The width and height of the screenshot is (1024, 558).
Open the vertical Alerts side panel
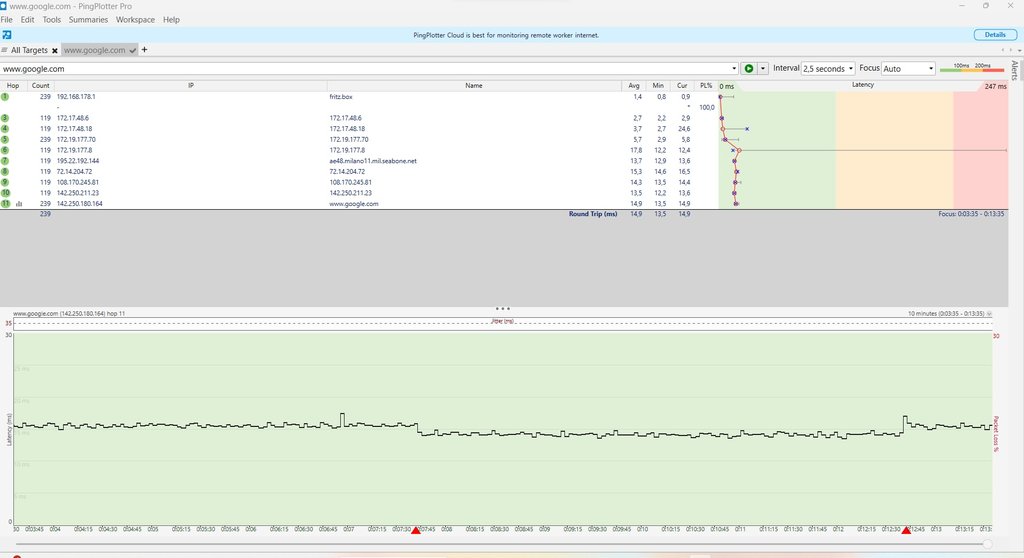pyautogui.click(x=1014, y=70)
